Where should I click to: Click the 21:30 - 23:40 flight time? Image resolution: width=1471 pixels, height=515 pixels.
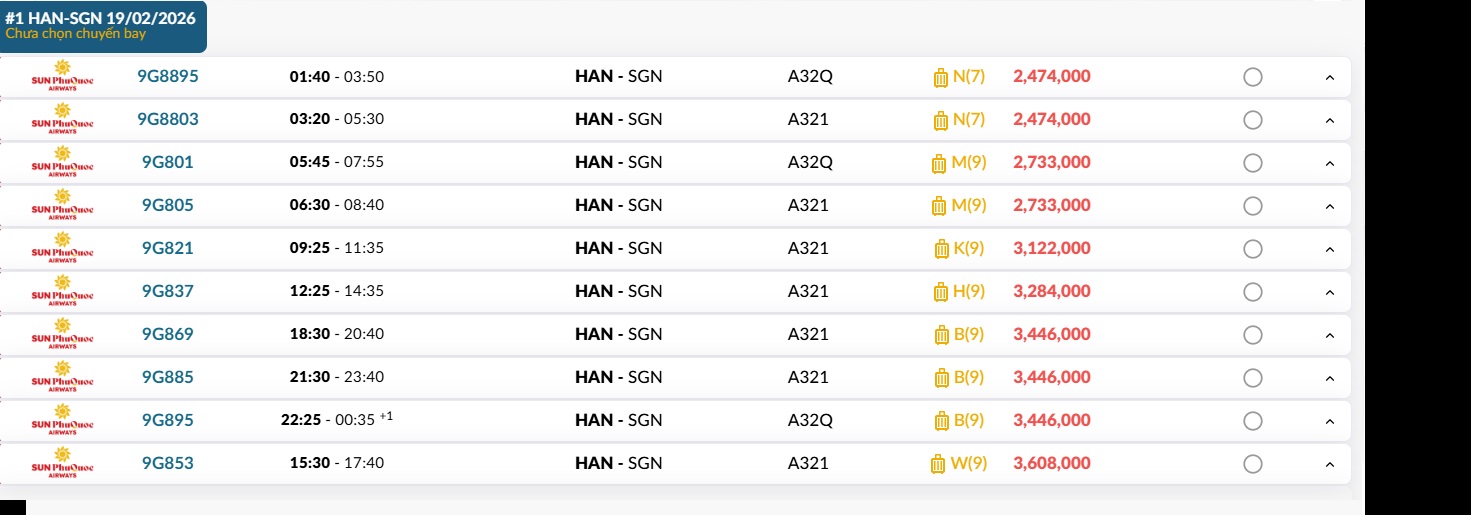click(x=336, y=377)
